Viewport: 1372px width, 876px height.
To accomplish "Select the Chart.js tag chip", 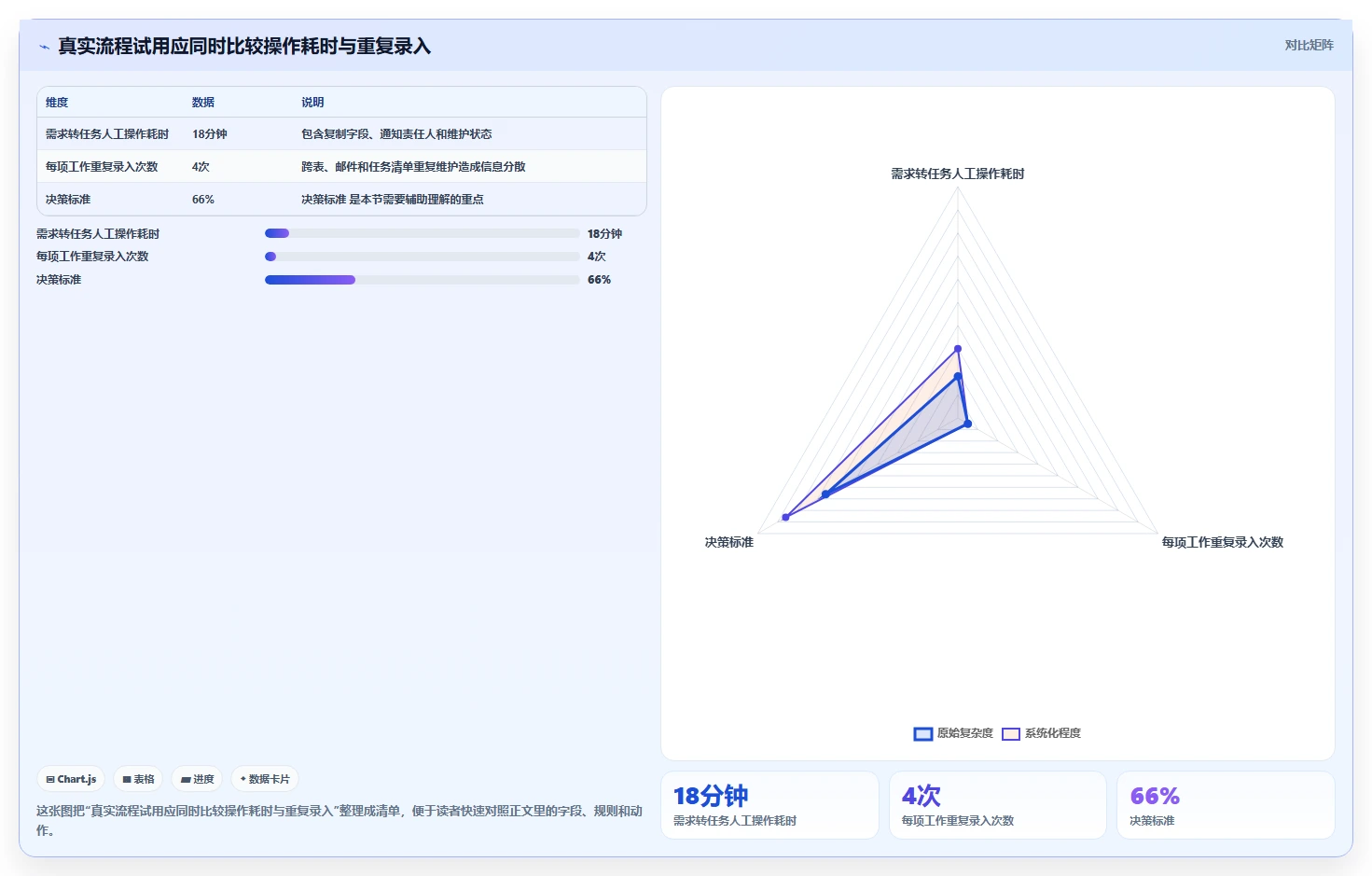I will [x=71, y=779].
